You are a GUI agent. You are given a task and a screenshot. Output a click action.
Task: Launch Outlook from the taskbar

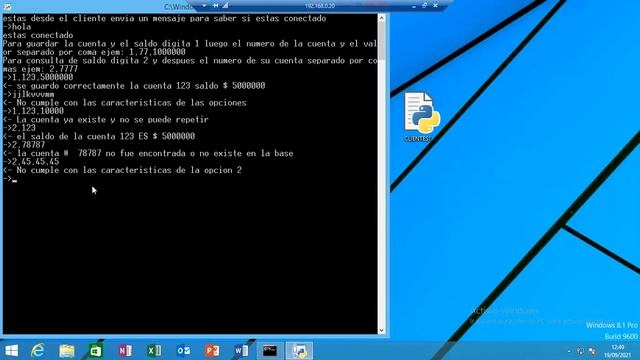point(183,351)
